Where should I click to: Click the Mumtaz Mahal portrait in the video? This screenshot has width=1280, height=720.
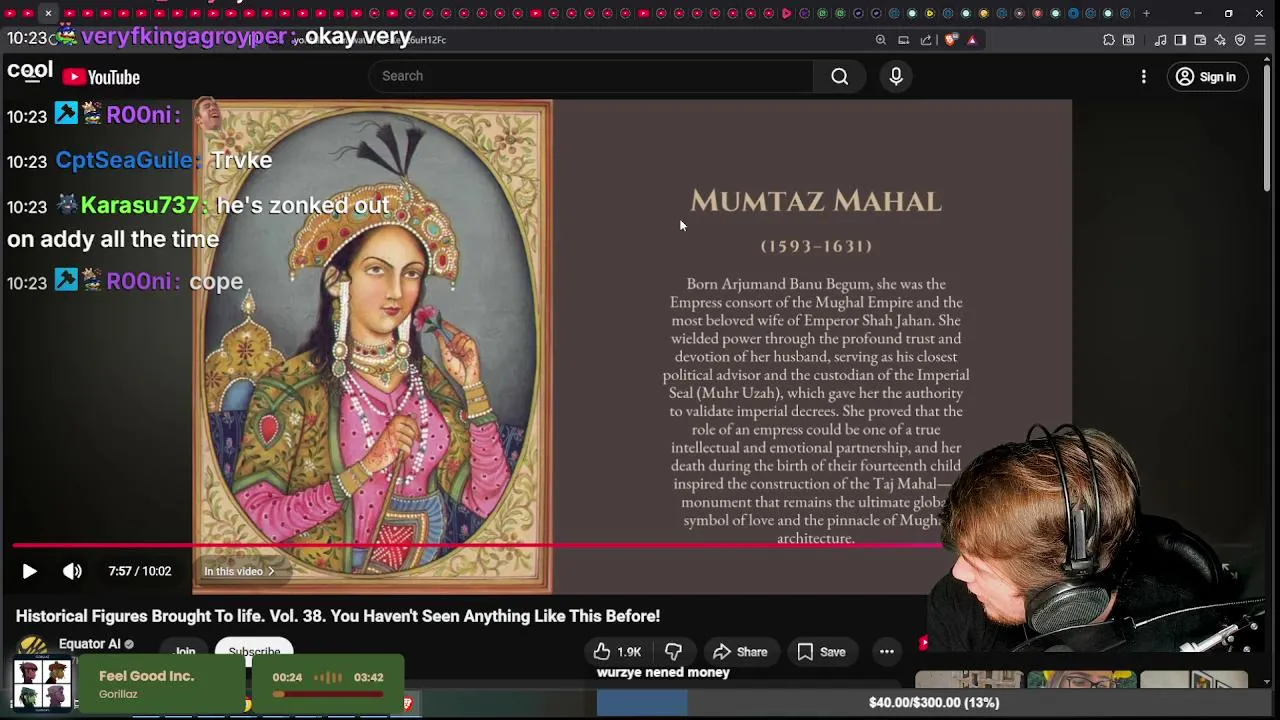point(372,347)
